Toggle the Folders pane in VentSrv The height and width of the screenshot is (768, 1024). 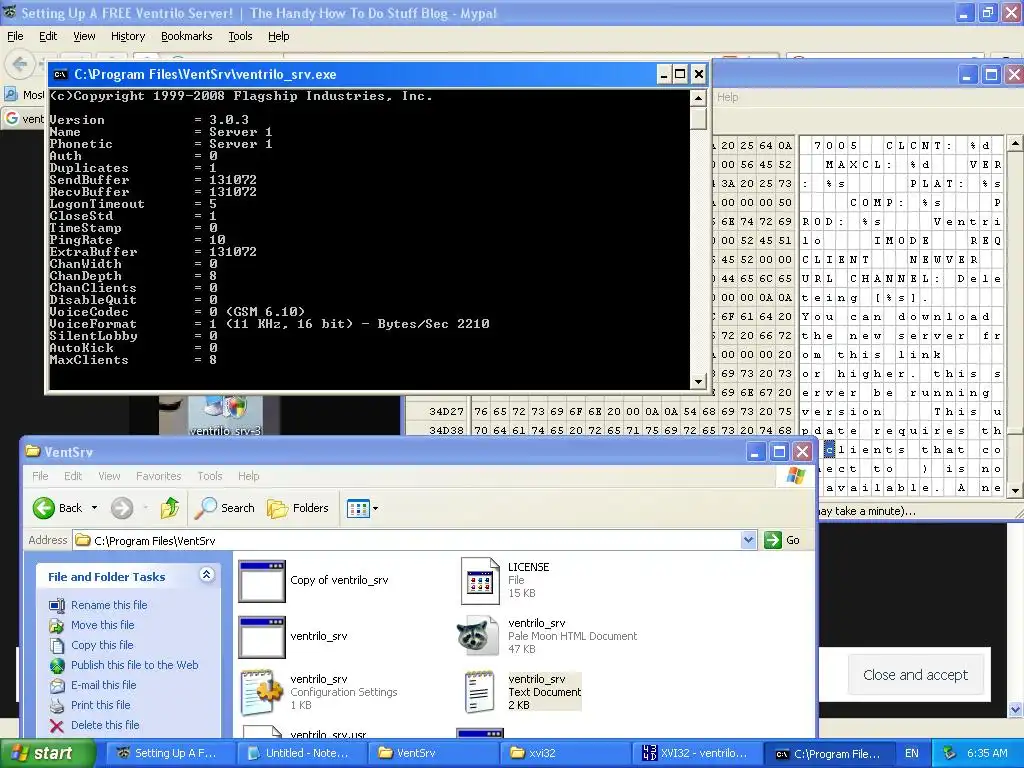click(x=298, y=508)
